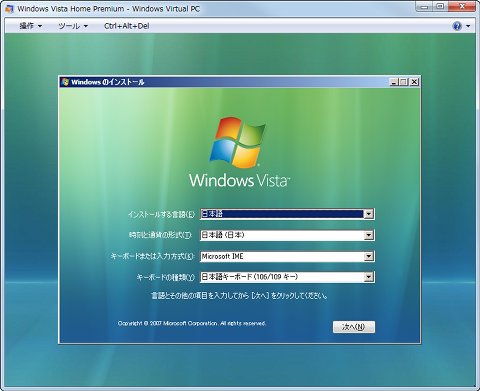Click the Windows Vista wordmark text

[x=240, y=180]
